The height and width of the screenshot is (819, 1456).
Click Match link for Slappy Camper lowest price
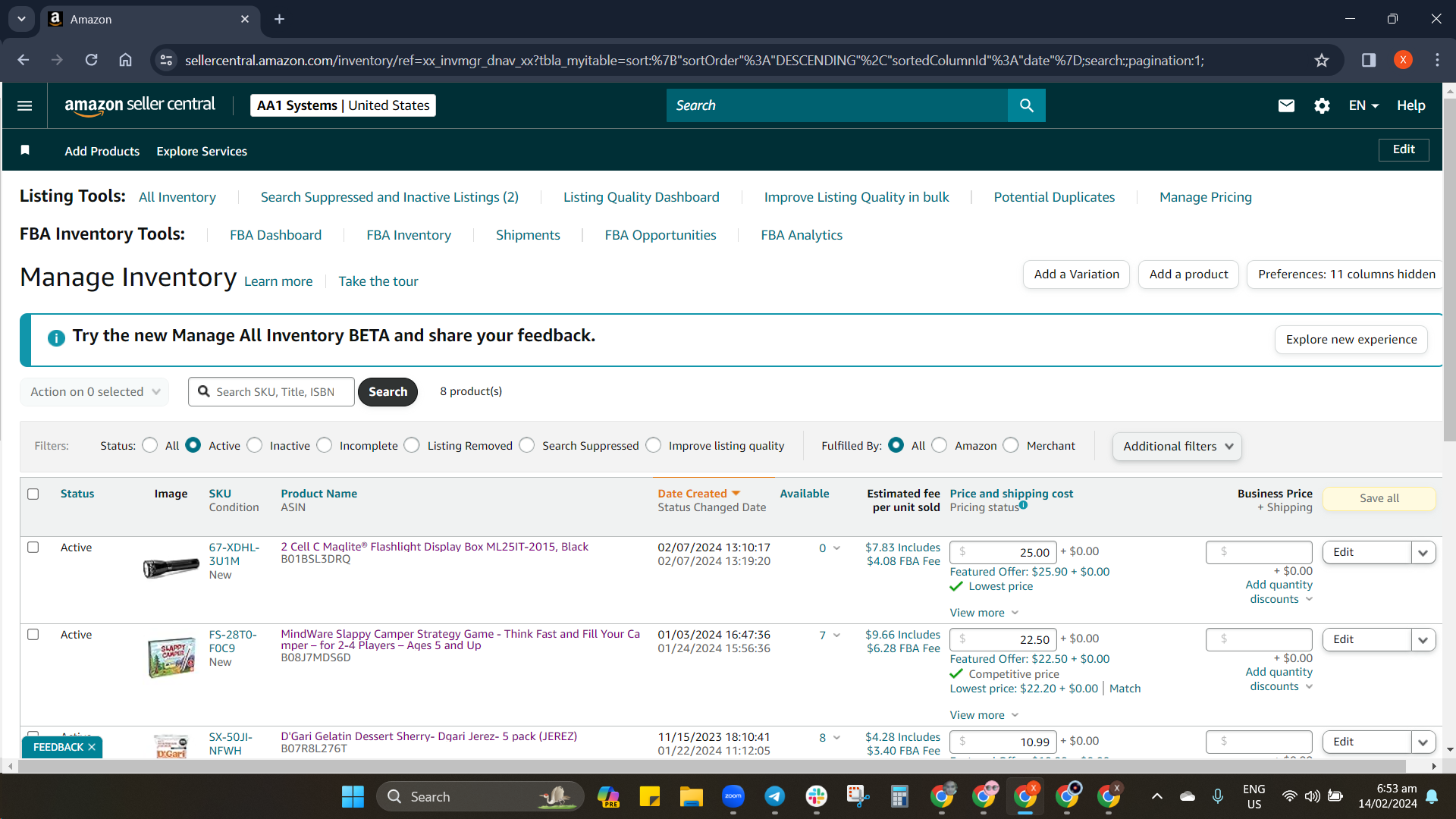tap(1125, 689)
